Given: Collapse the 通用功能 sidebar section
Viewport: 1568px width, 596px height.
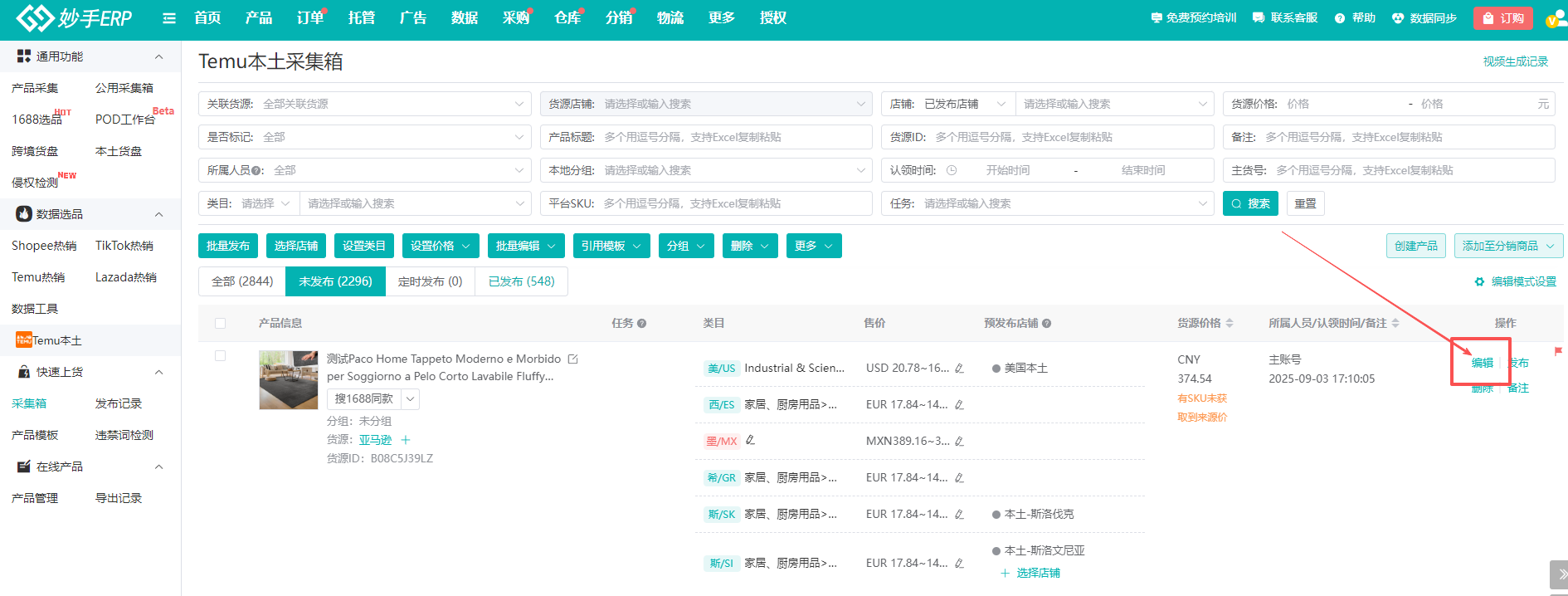Looking at the screenshot, I should pos(158,56).
